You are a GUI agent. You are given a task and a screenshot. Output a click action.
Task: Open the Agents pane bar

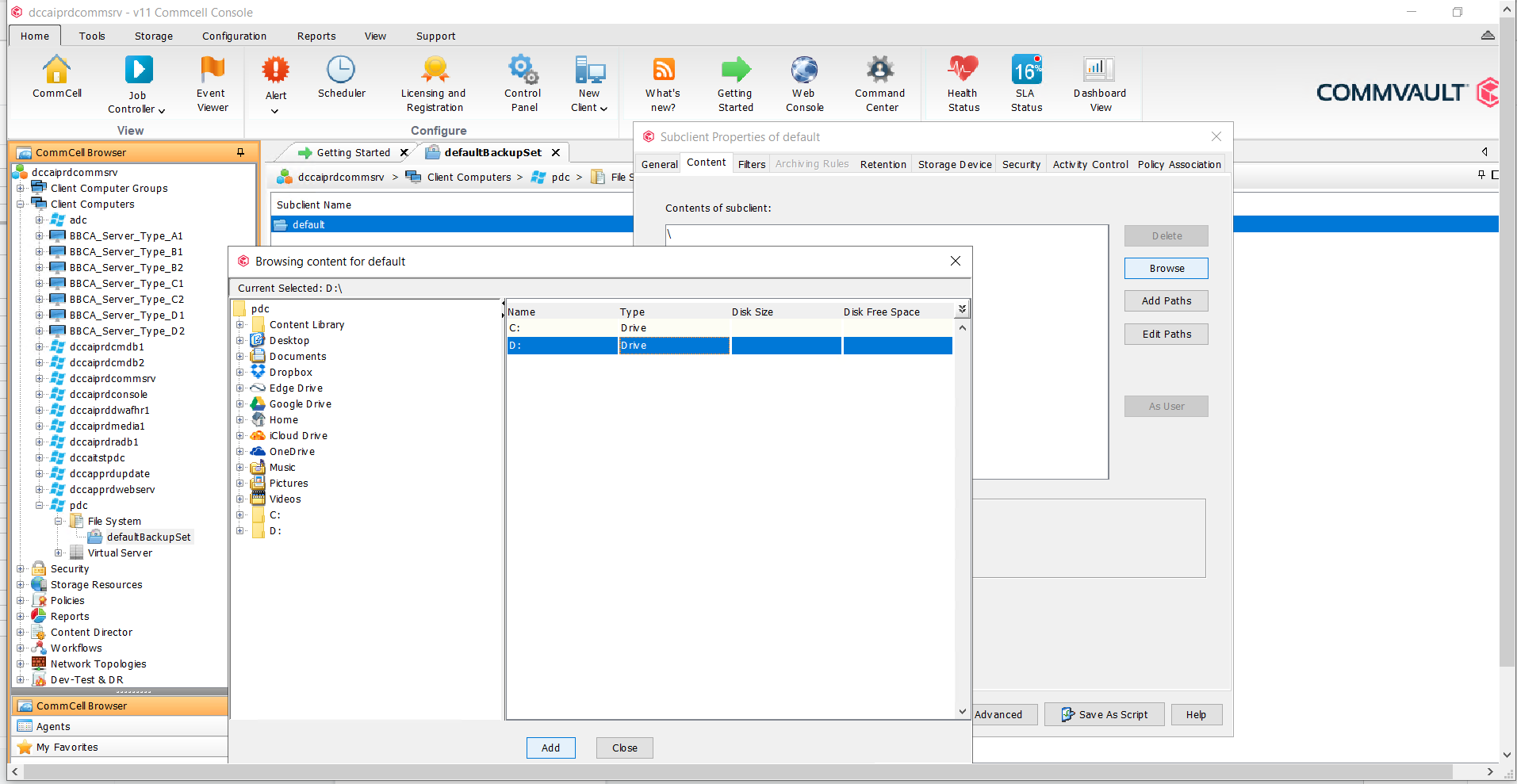coord(120,726)
